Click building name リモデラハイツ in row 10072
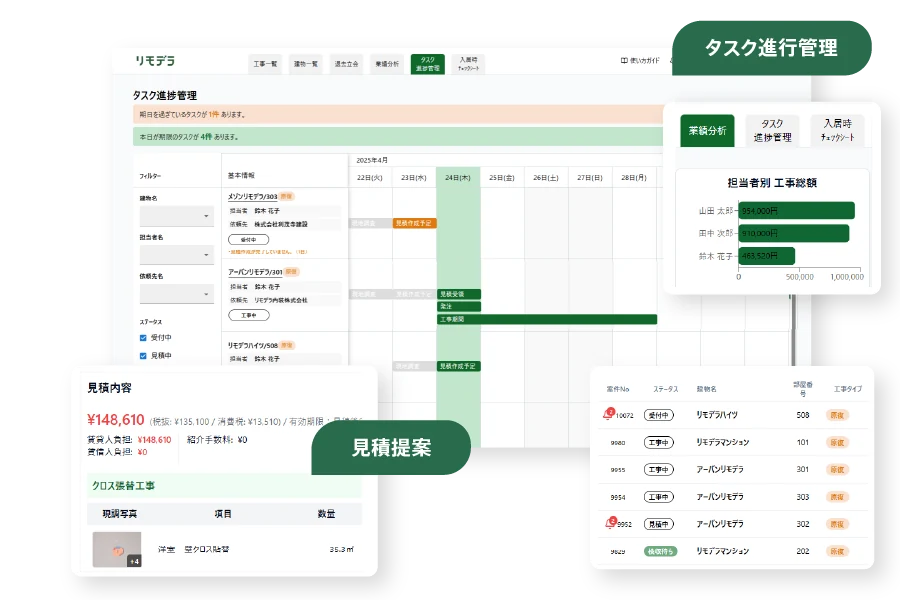 click(x=717, y=415)
